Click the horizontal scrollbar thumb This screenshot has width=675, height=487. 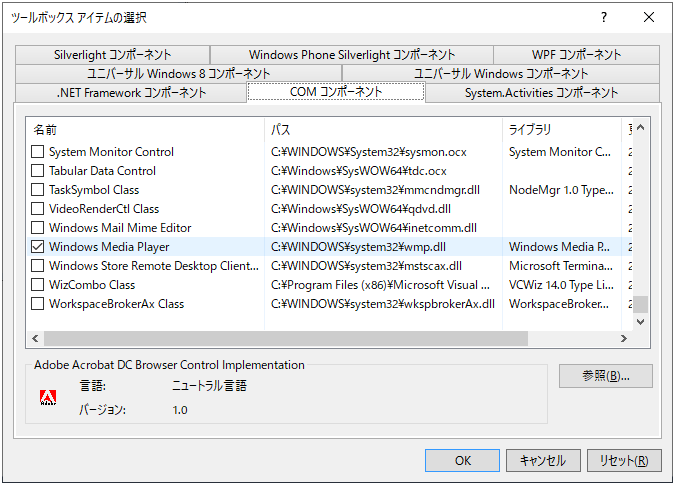tap(286, 338)
